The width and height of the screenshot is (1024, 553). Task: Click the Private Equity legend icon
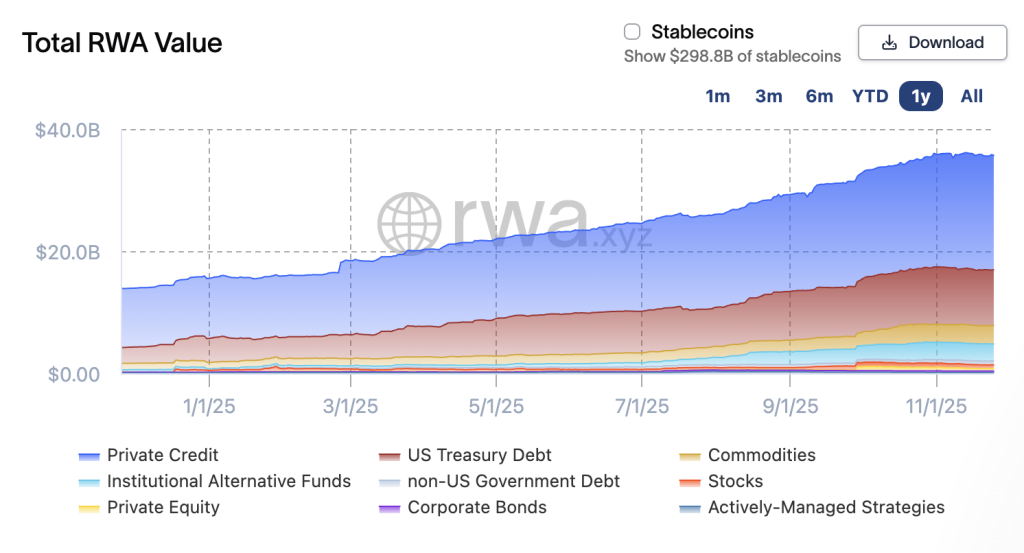pyautogui.click(x=89, y=508)
